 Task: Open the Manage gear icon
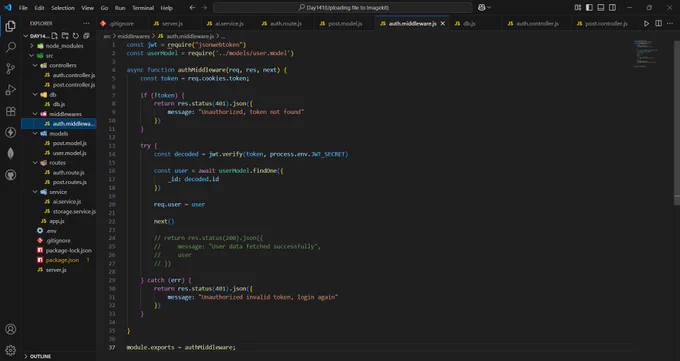pos(10,350)
